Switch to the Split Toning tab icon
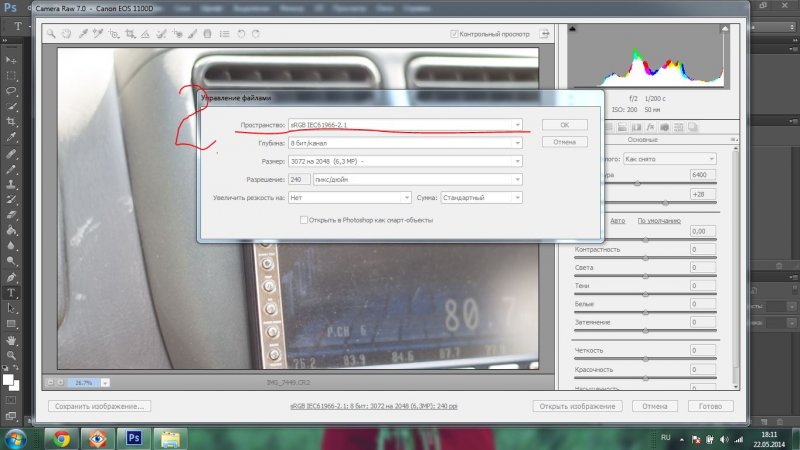The image size is (800, 450). (x=622, y=127)
